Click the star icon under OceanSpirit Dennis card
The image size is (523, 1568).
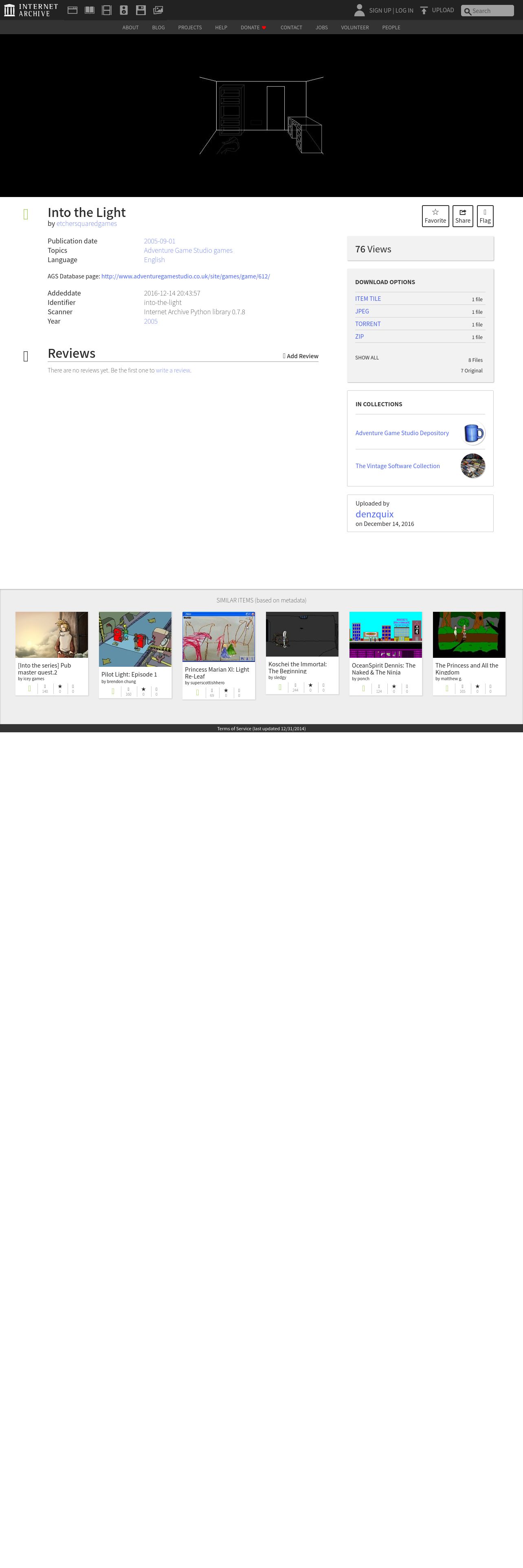[x=394, y=686]
